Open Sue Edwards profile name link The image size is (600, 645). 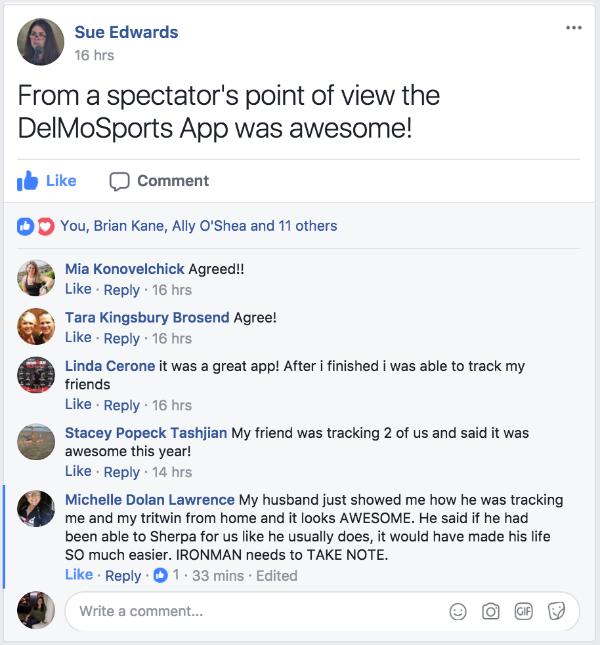pyautogui.click(x=126, y=32)
